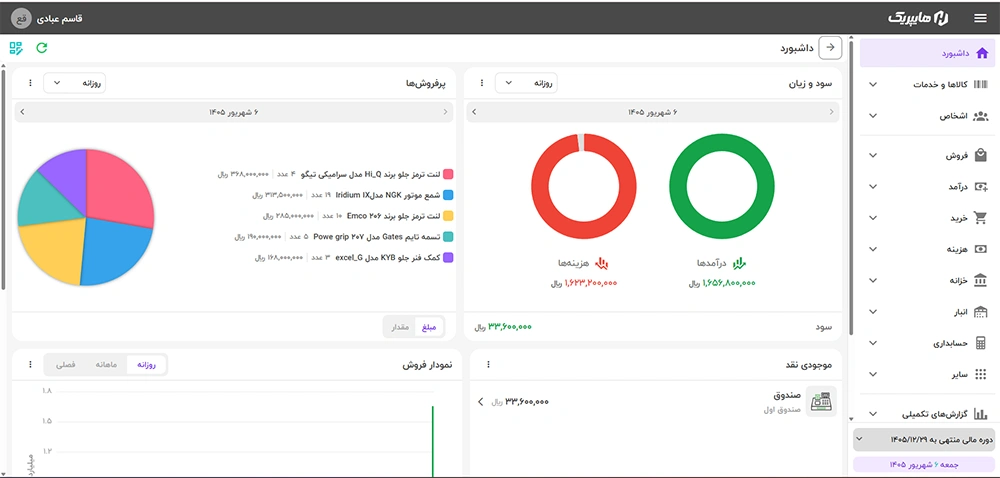Click the shopping bag icon for فروش
This screenshot has height=478, width=1000.
click(981, 155)
